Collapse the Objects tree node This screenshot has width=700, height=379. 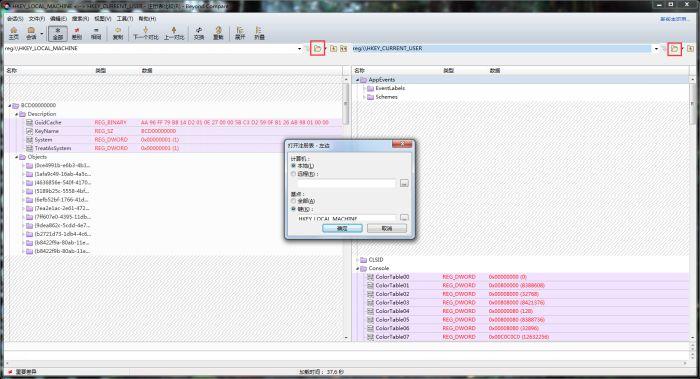[x=17, y=157]
